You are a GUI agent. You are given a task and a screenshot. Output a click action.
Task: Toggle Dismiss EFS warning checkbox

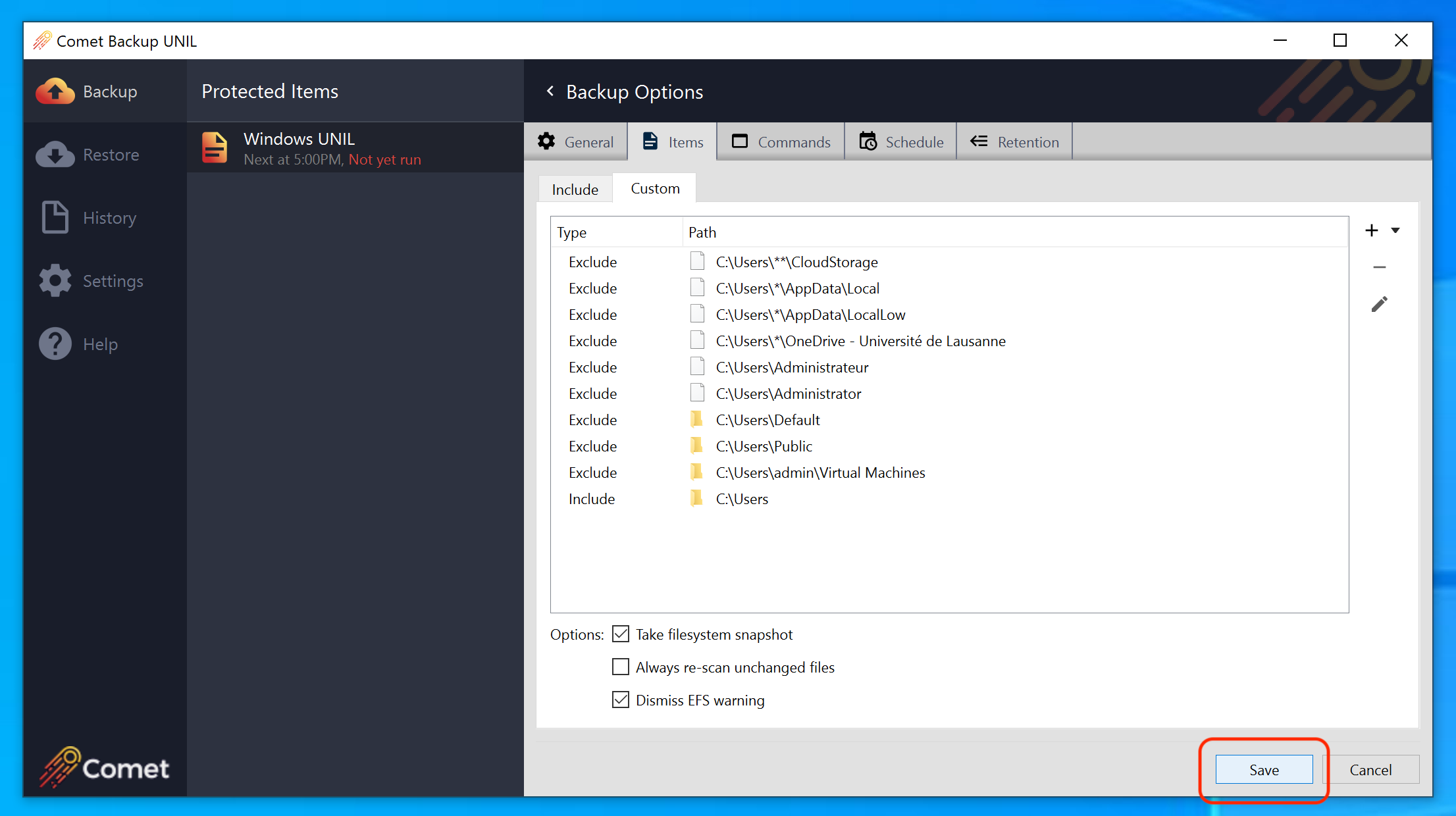[x=621, y=700]
